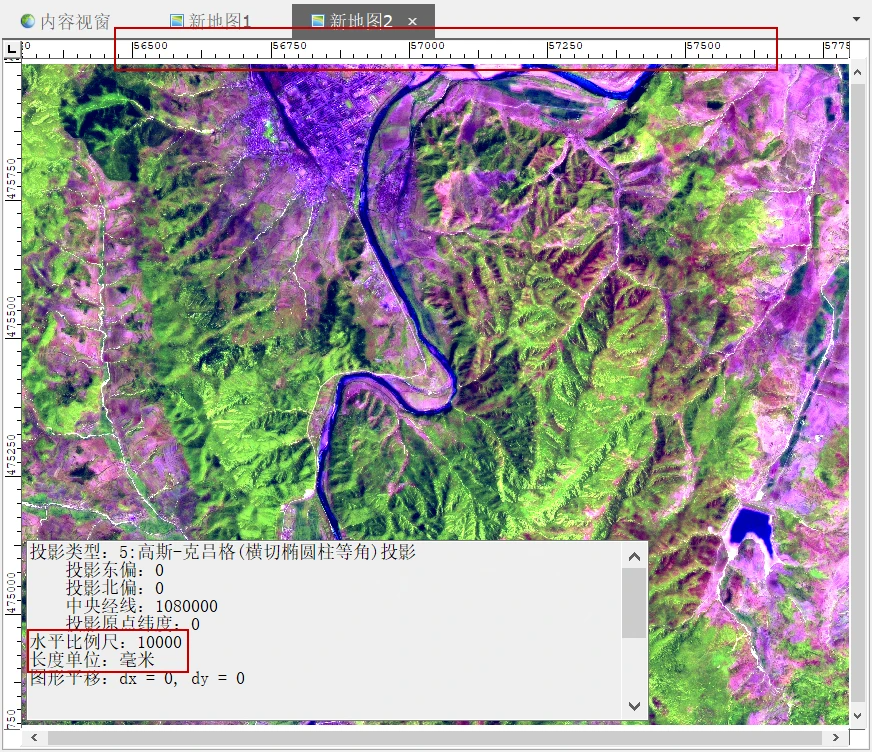Click the 水平比例尺: 10000 line
872x752 pixels.
107,641
